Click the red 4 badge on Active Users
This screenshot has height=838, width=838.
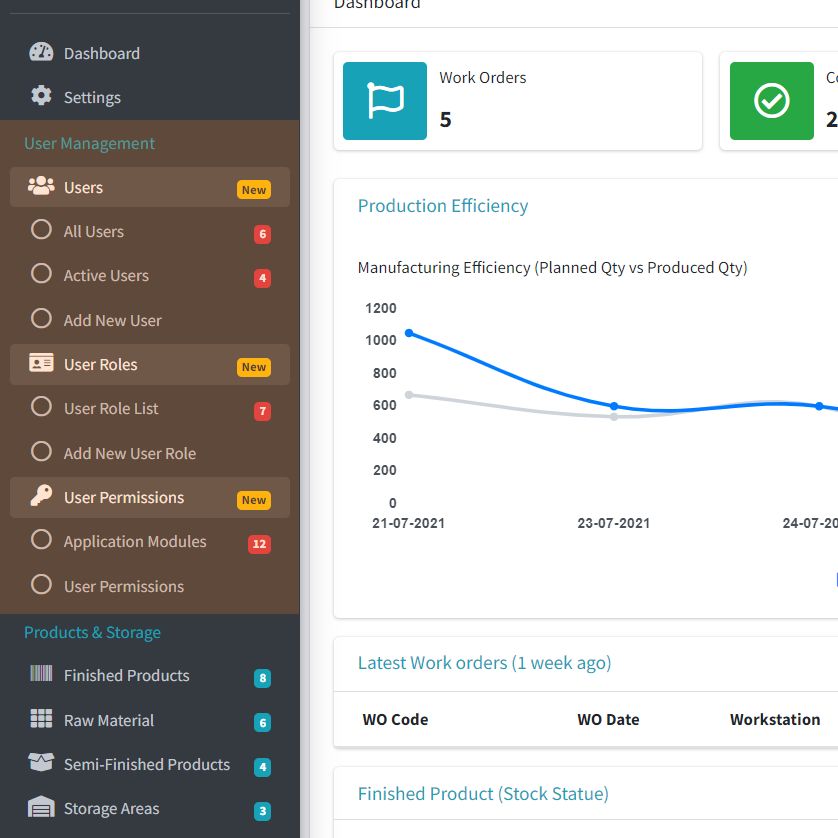point(262,278)
